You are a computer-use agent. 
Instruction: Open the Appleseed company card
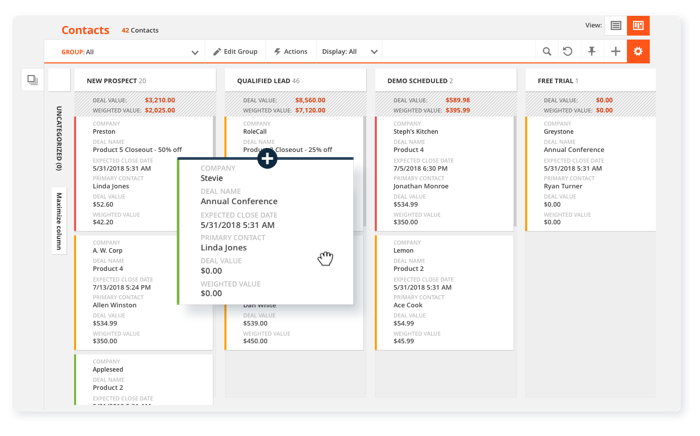(144, 380)
